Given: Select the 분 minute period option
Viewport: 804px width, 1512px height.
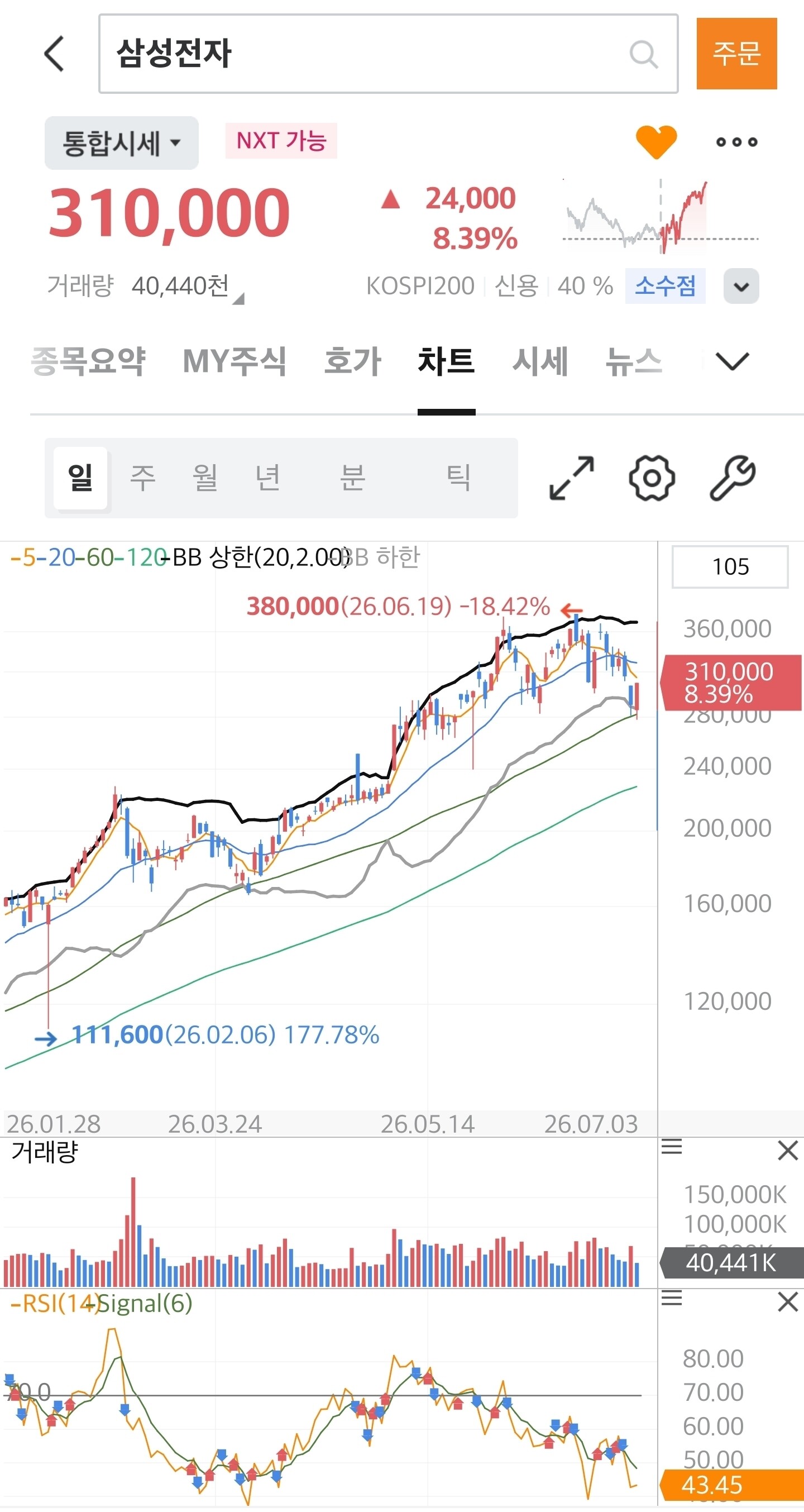Looking at the screenshot, I should [x=352, y=477].
